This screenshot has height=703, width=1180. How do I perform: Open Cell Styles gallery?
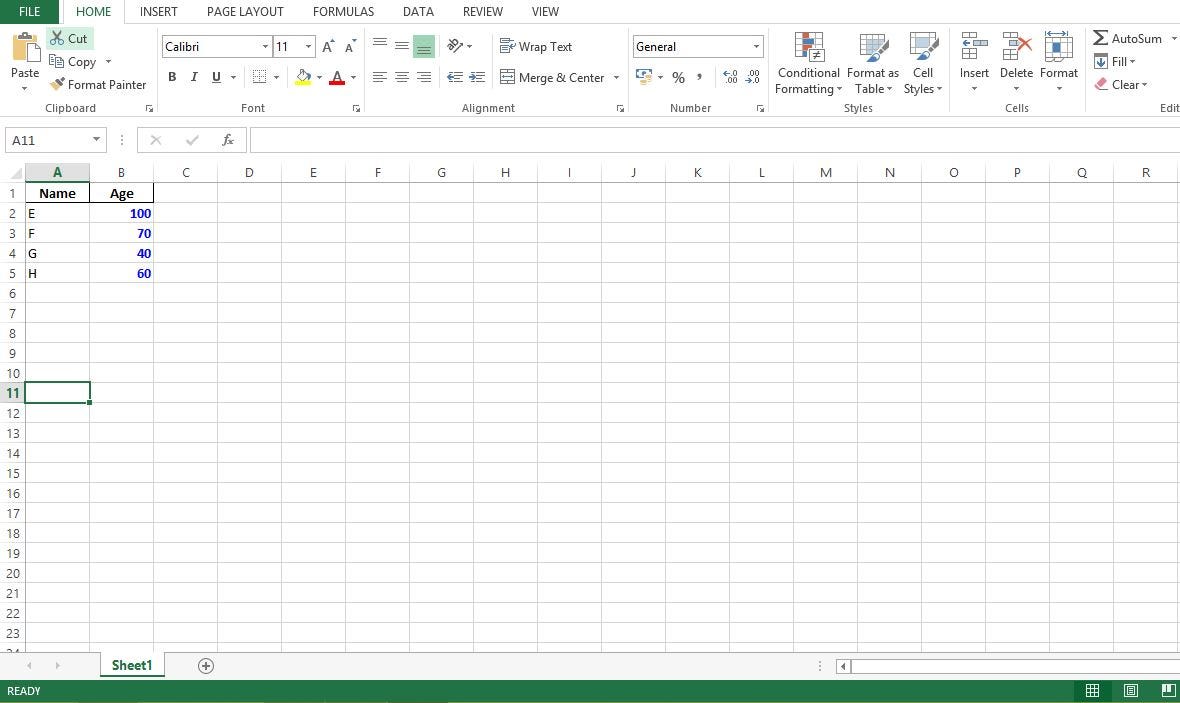click(x=923, y=64)
